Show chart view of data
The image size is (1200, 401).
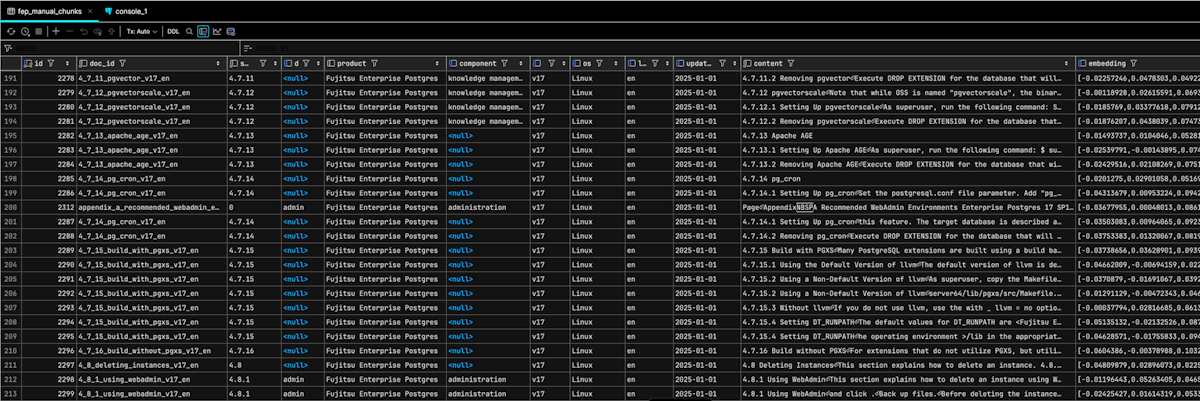218,31
